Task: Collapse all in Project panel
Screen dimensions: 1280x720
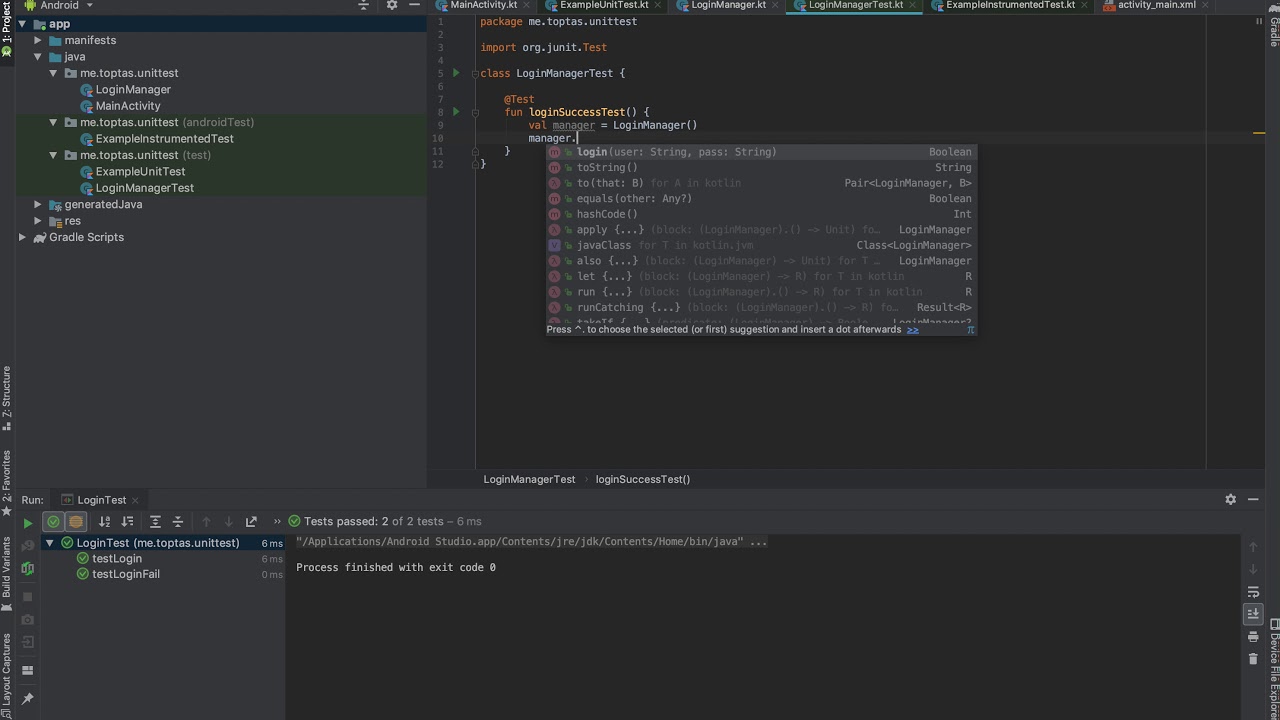Action: tap(363, 5)
